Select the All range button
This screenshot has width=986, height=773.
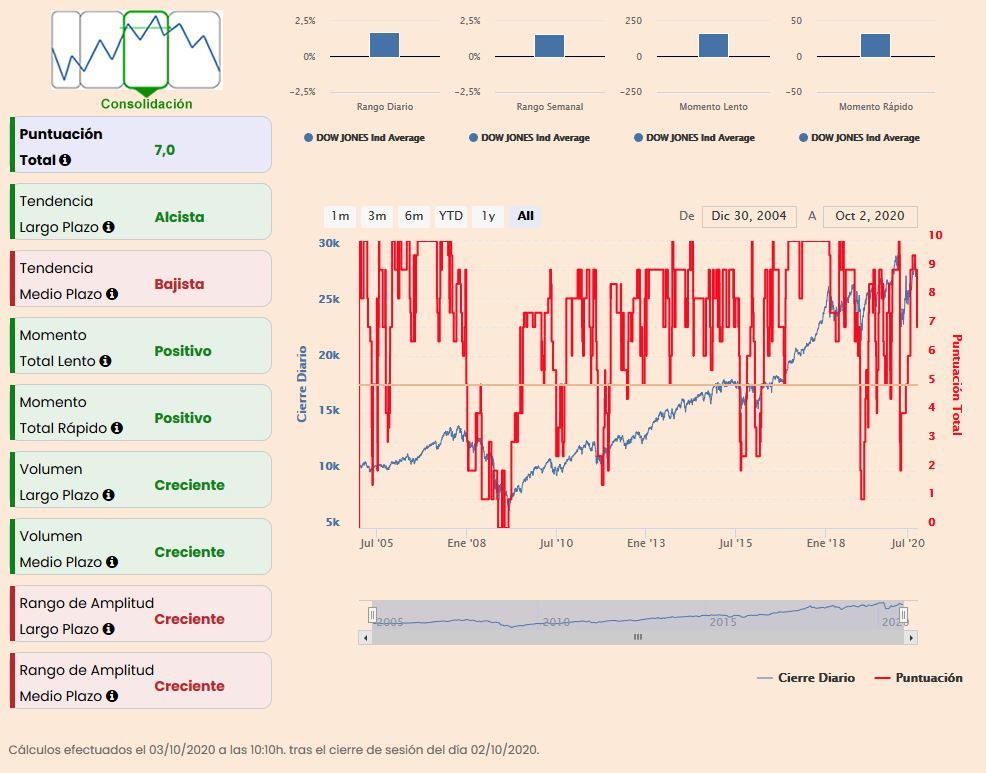[x=526, y=216]
